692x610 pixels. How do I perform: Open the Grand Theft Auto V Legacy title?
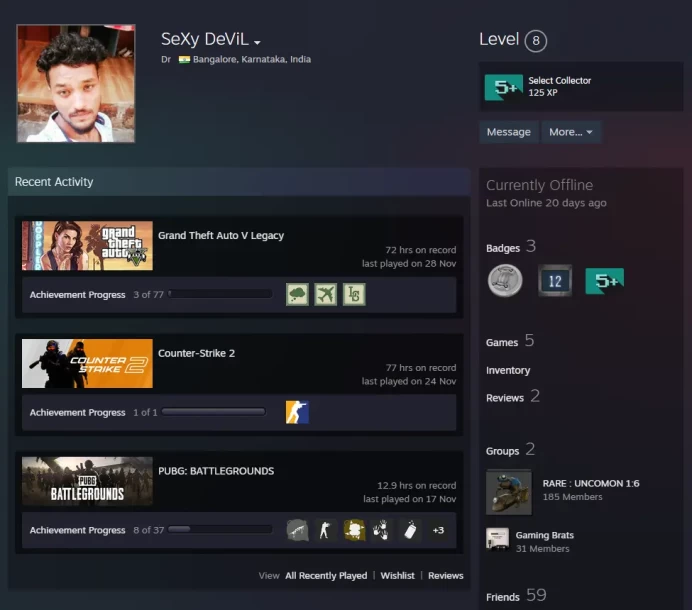tap(221, 235)
